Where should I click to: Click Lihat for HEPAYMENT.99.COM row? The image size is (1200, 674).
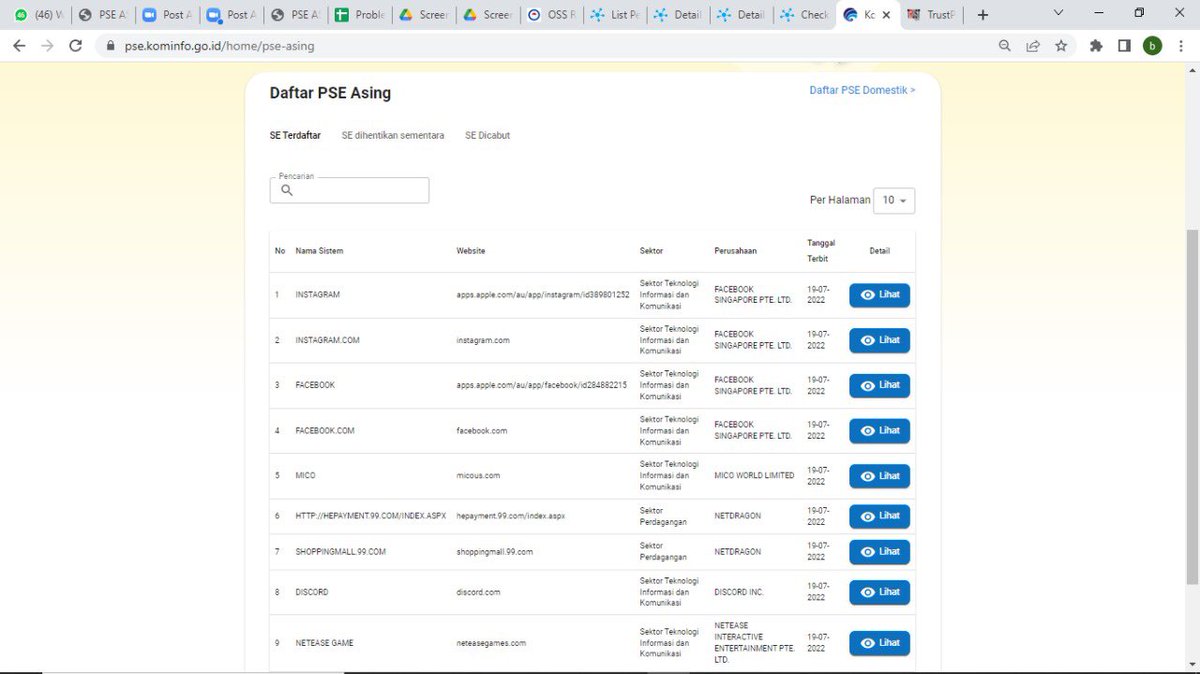tap(880, 516)
